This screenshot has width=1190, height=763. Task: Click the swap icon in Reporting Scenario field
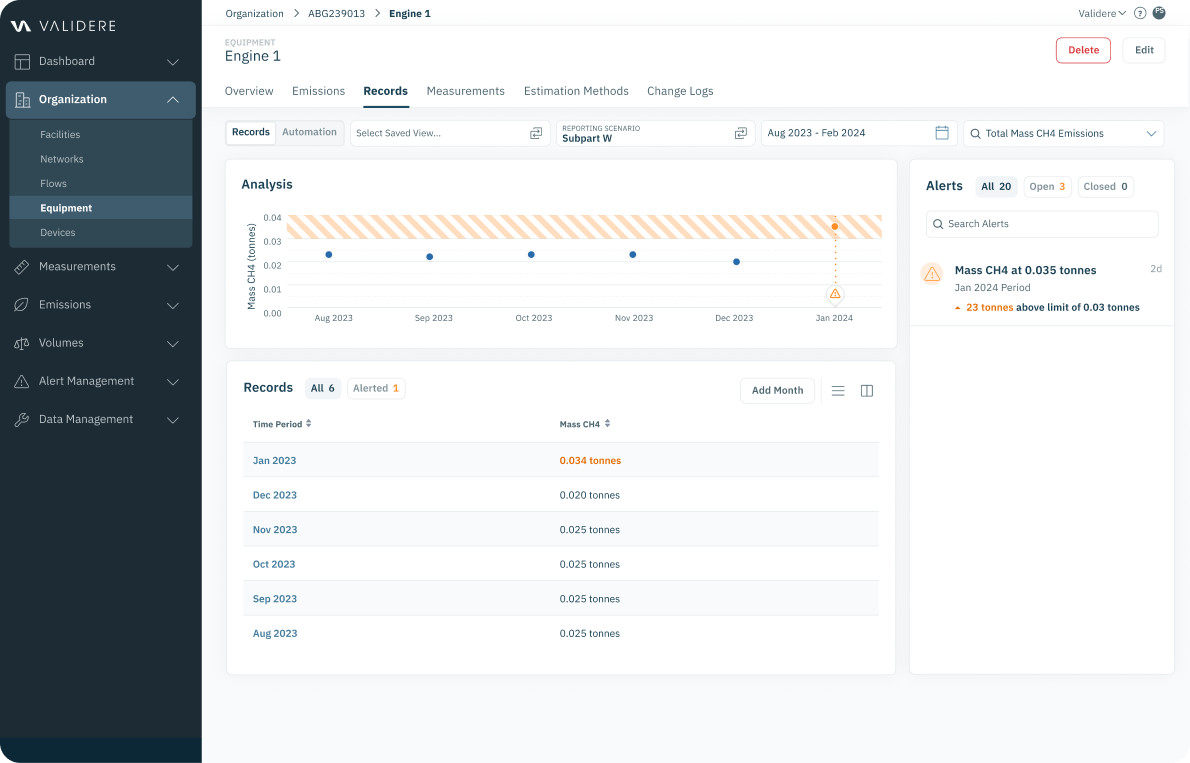[x=741, y=133]
